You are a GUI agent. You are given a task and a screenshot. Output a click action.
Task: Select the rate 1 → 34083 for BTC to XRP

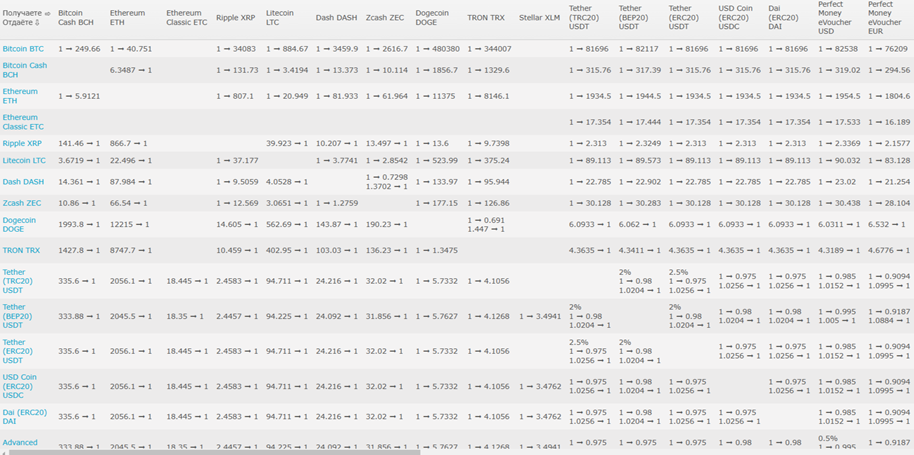point(236,49)
